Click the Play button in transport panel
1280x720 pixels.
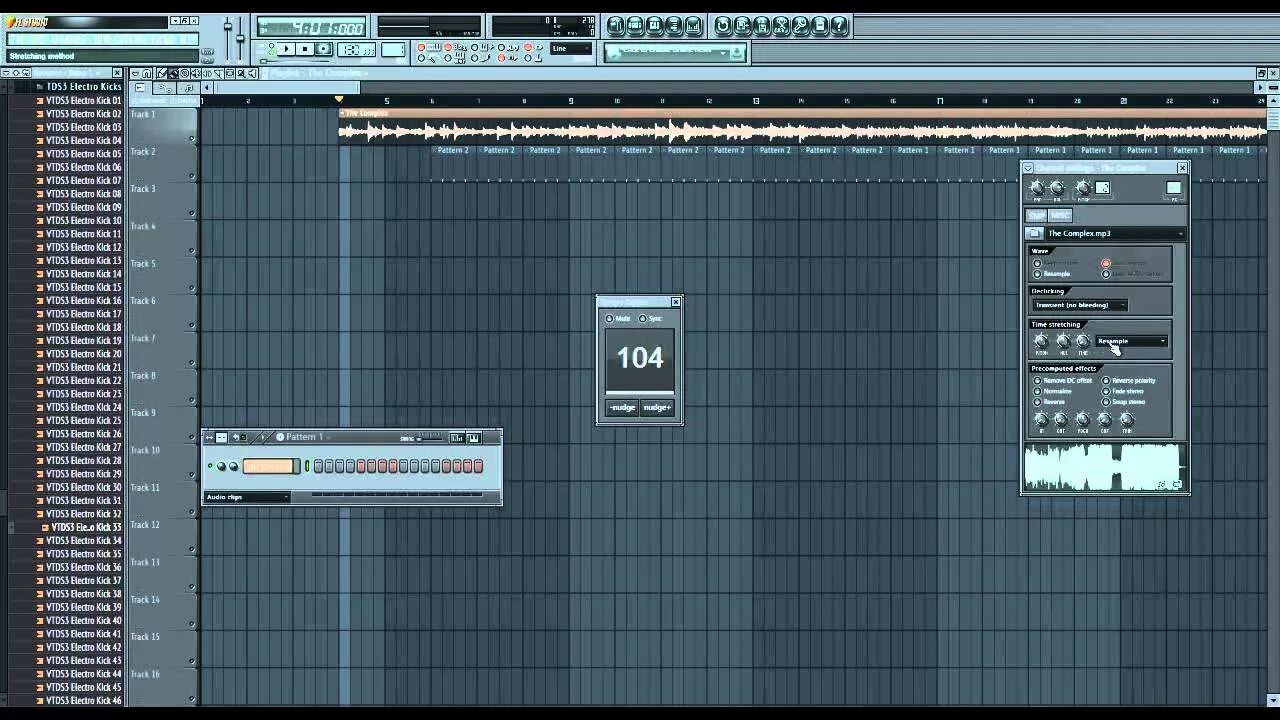click(x=287, y=48)
